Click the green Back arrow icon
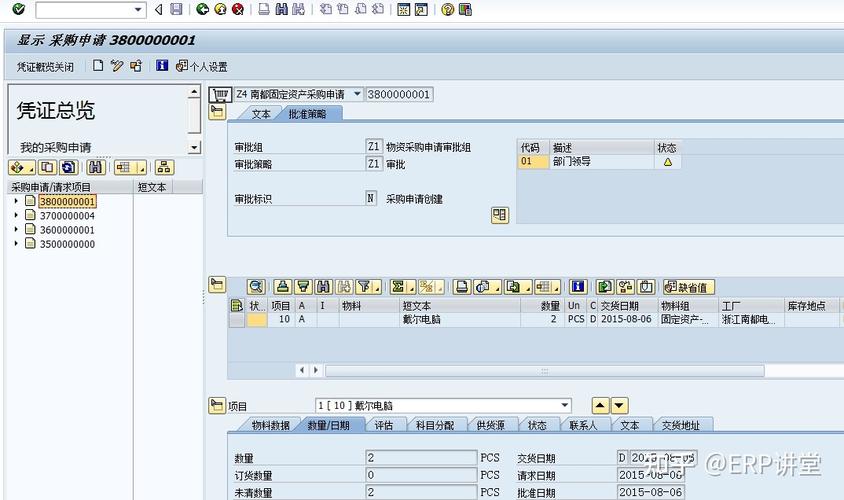This screenshot has width=844, height=500. click(202, 9)
